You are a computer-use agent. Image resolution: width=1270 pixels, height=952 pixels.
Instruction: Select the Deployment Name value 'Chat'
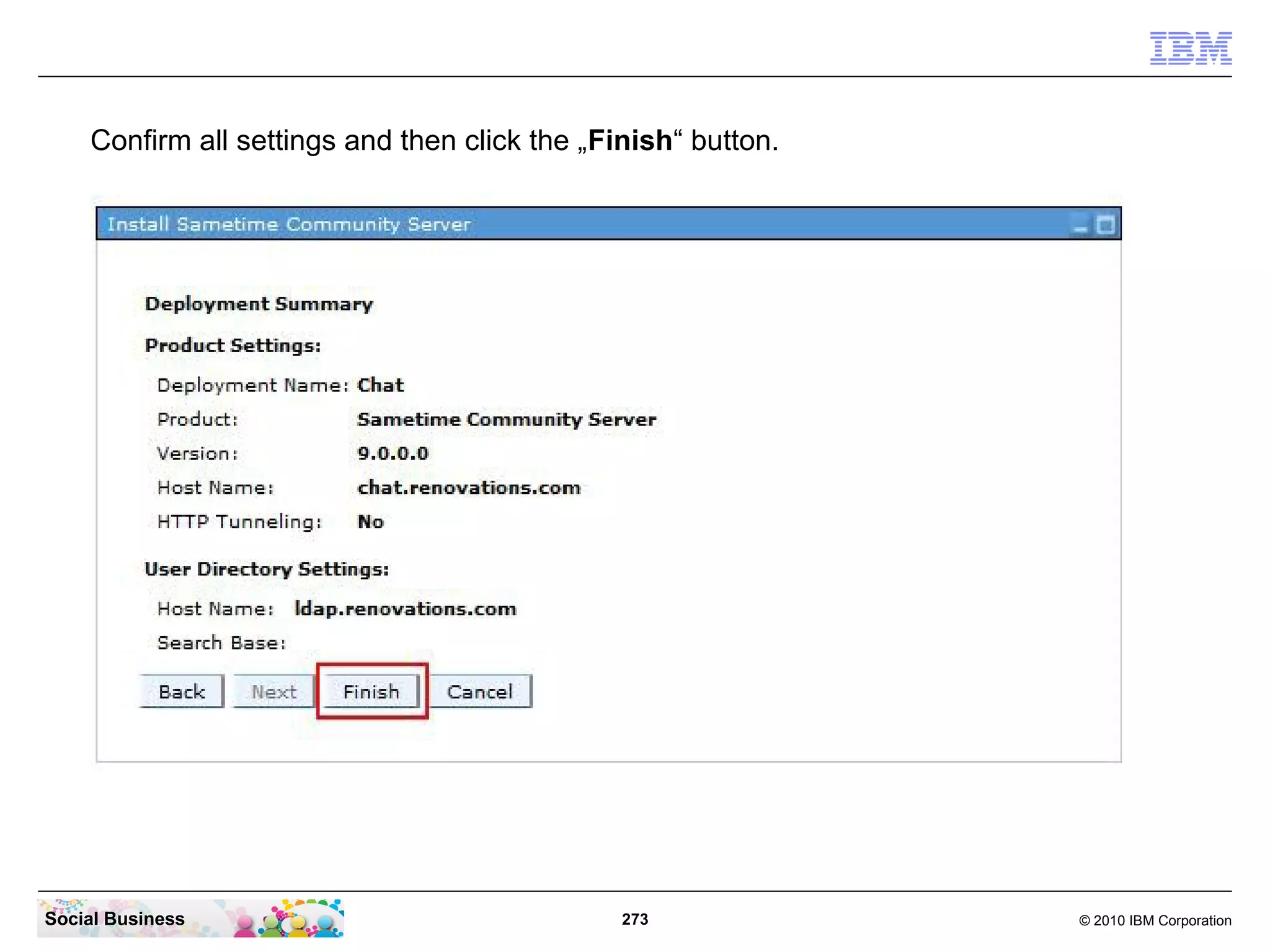point(381,385)
